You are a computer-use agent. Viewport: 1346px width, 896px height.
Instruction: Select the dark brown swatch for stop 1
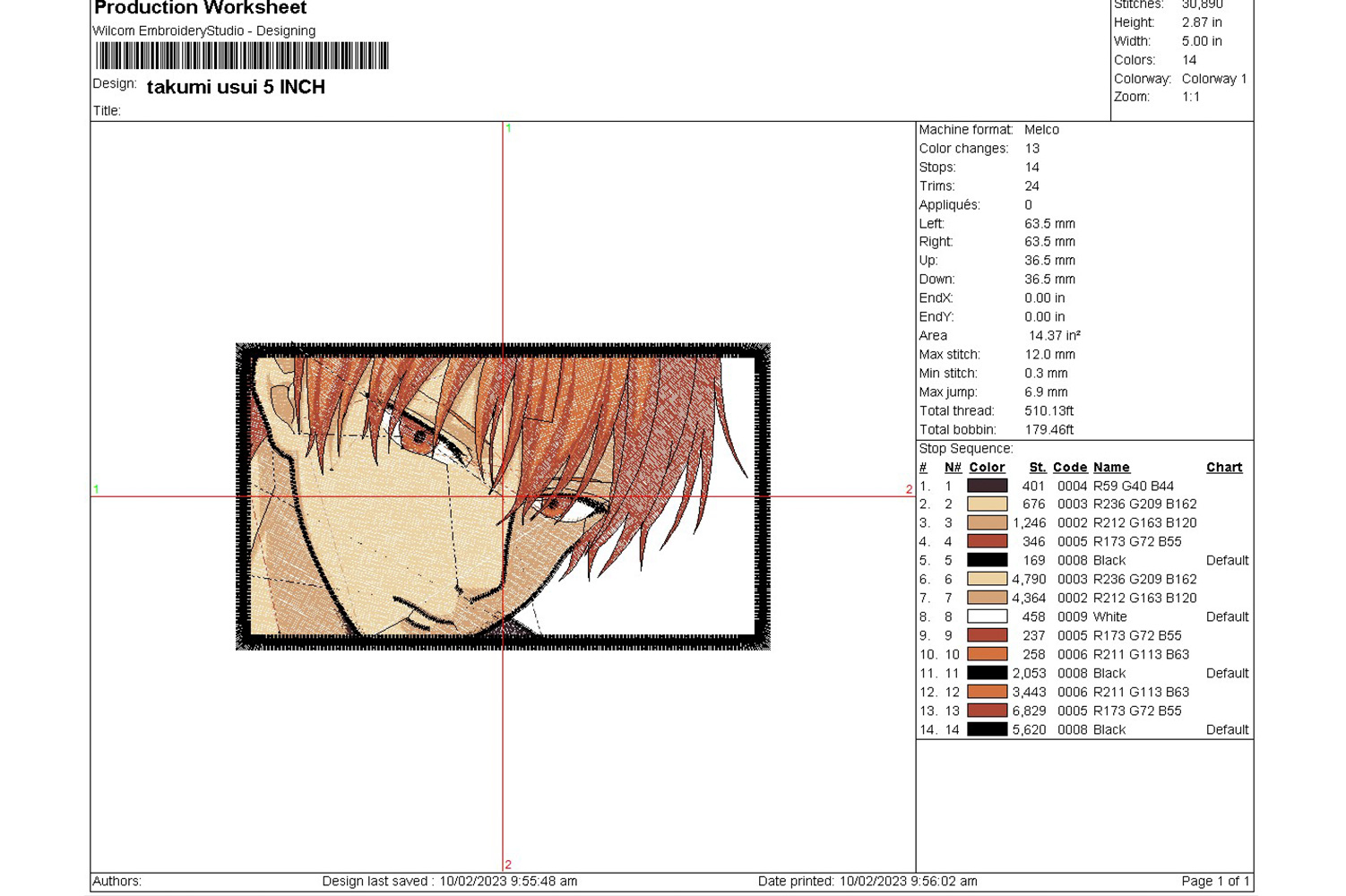(987, 486)
